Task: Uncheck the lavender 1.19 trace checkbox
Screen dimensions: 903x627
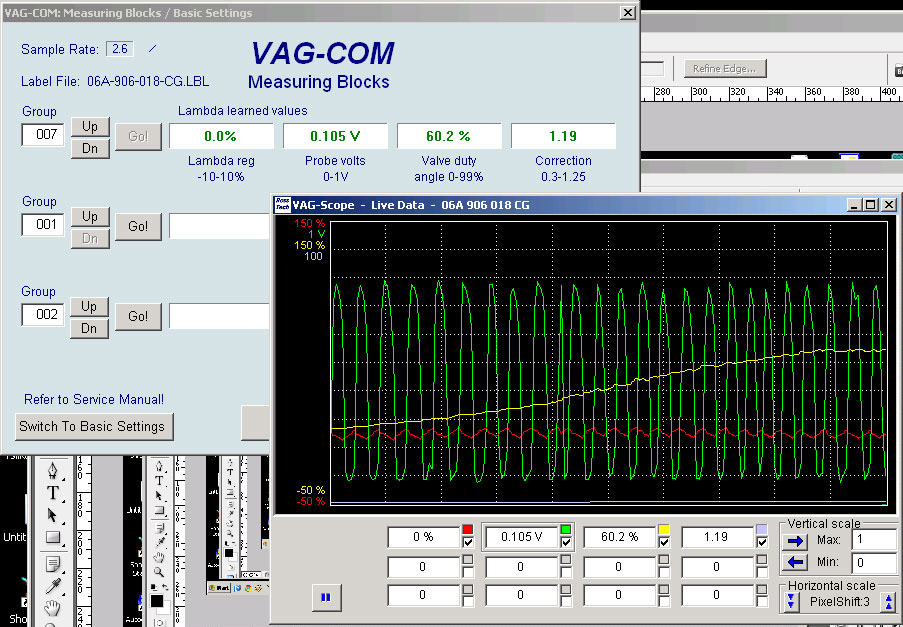Action: tap(762, 542)
